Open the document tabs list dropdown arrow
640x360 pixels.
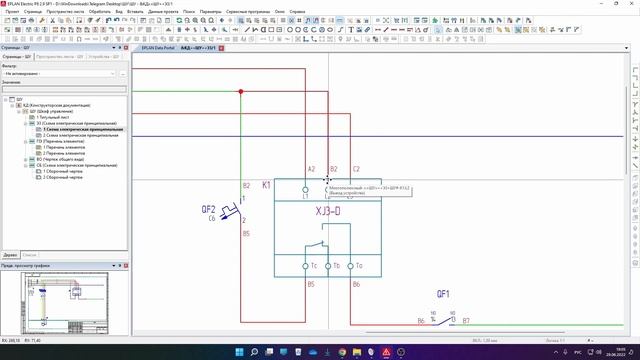(627, 48)
